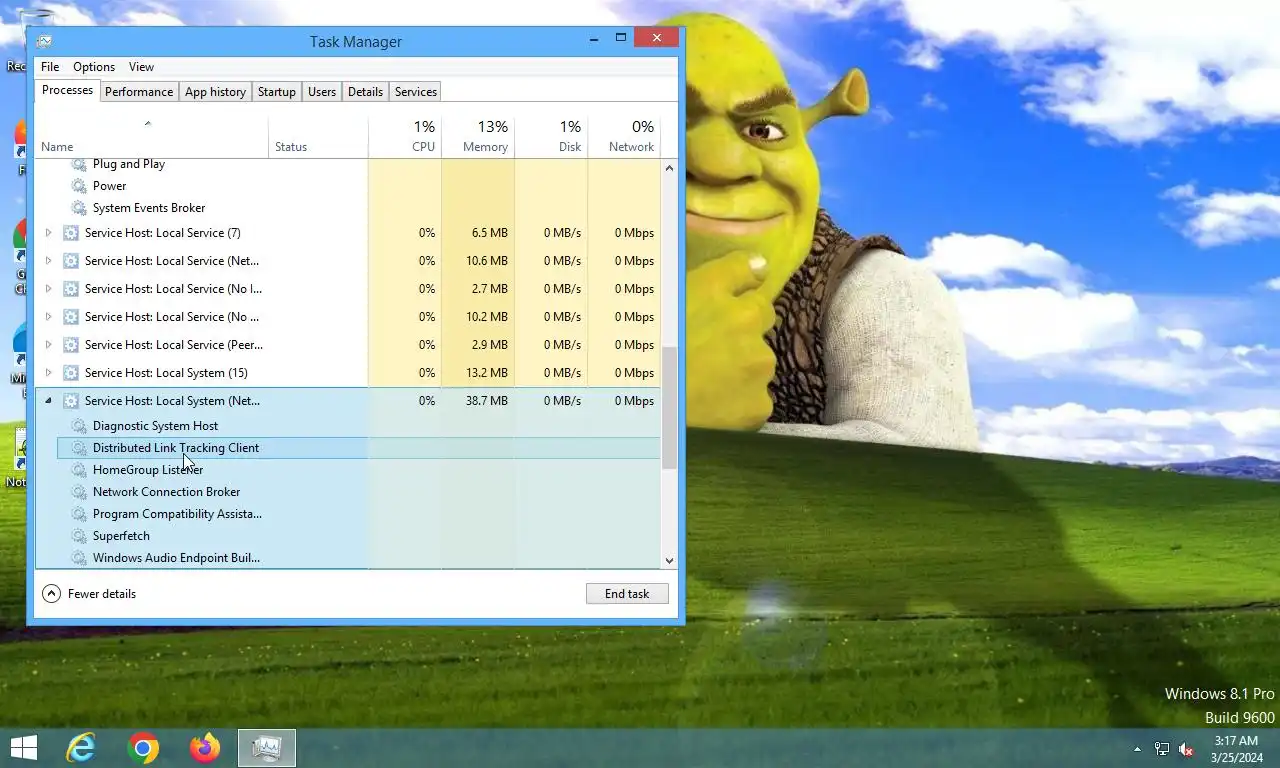Switch to the App history tab

tap(215, 92)
